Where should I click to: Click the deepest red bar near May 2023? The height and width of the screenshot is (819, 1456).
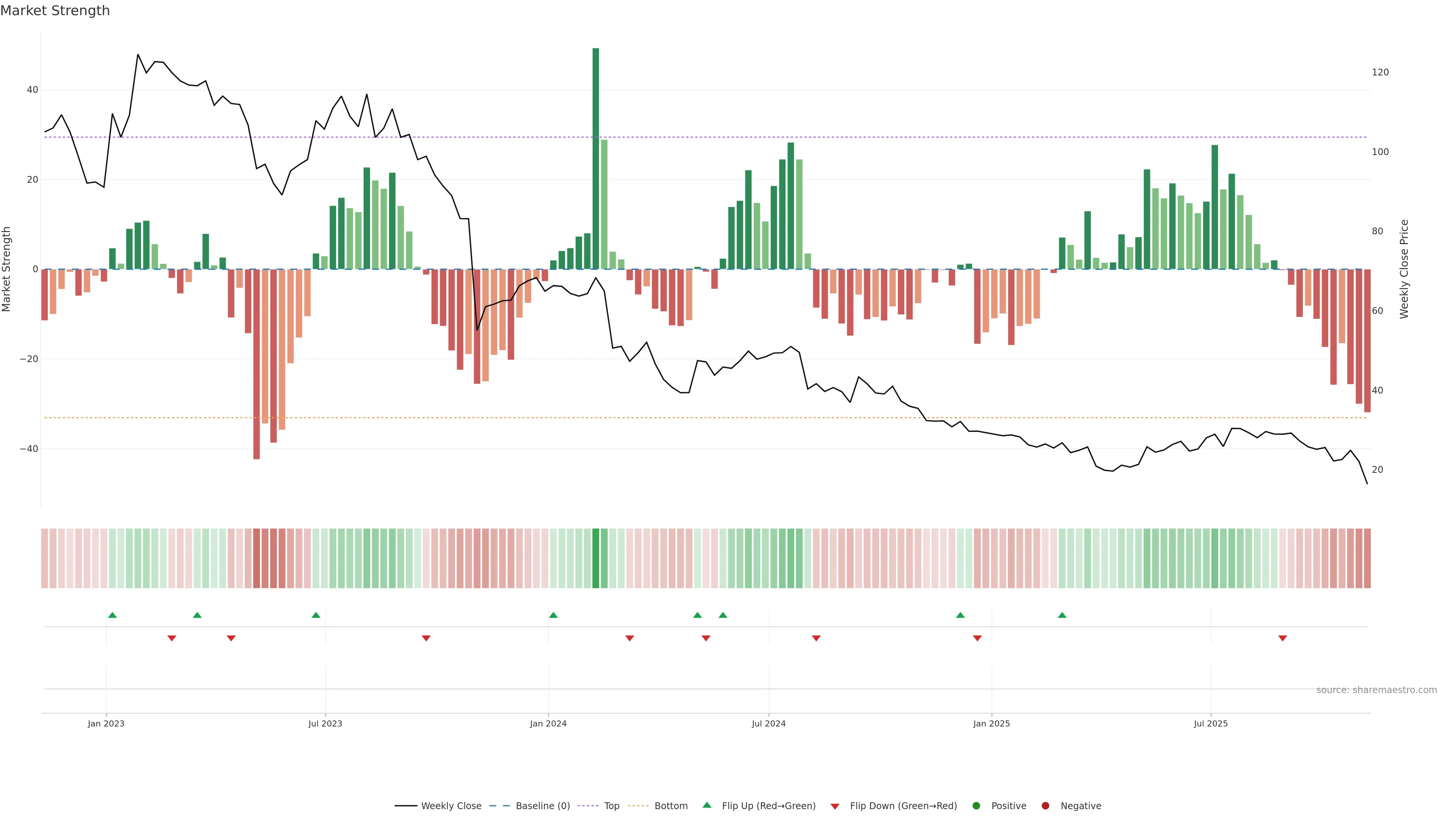257,364
